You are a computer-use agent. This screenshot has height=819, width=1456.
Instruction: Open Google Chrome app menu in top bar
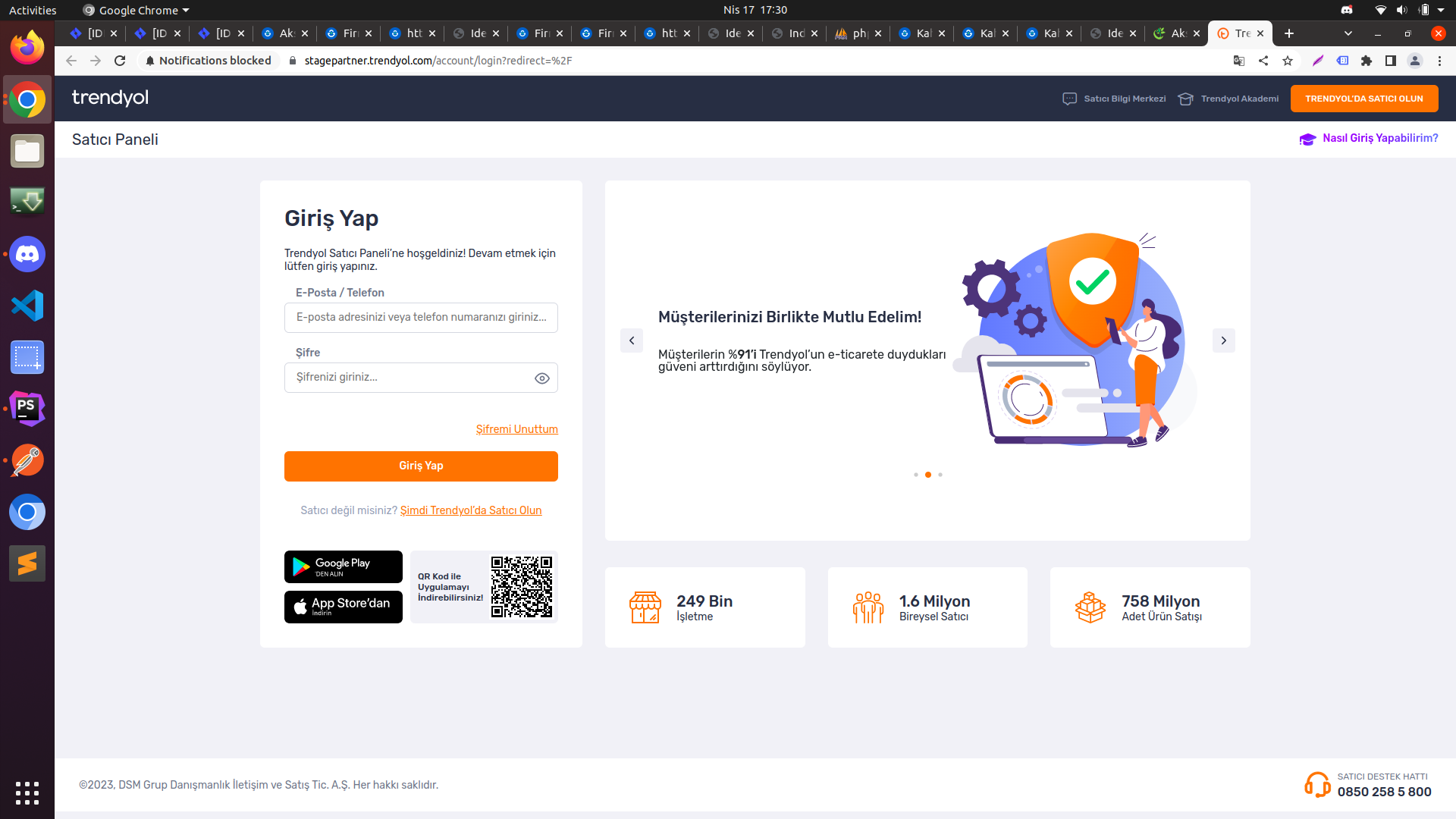[136, 10]
